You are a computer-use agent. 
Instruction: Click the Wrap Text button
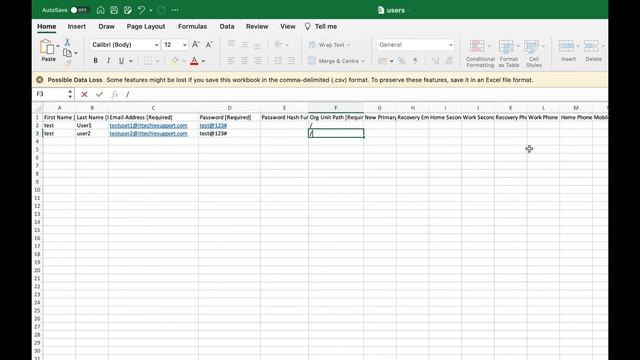[329, 44]
